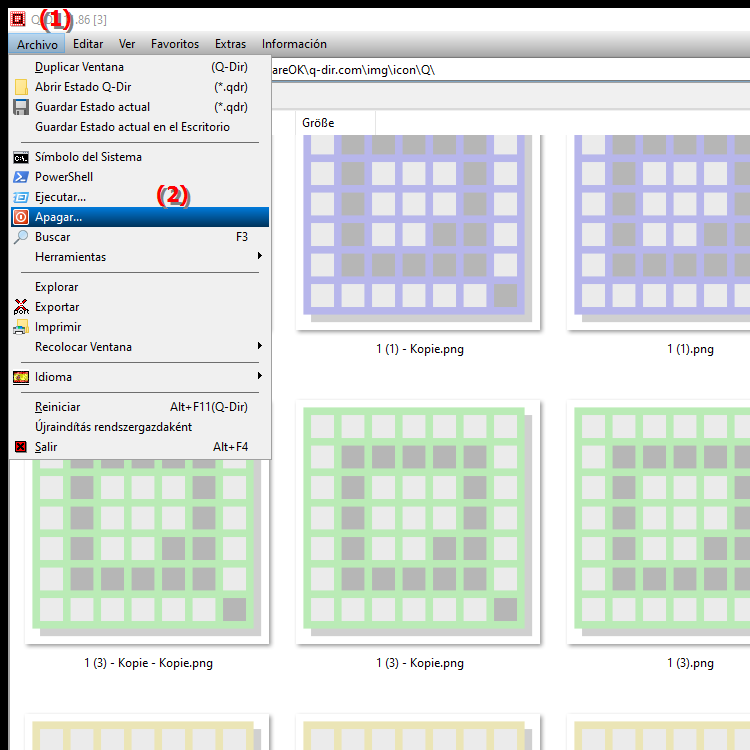750x750 pixels.
Task: Open the Ver menu
Action: coord(127,44)
